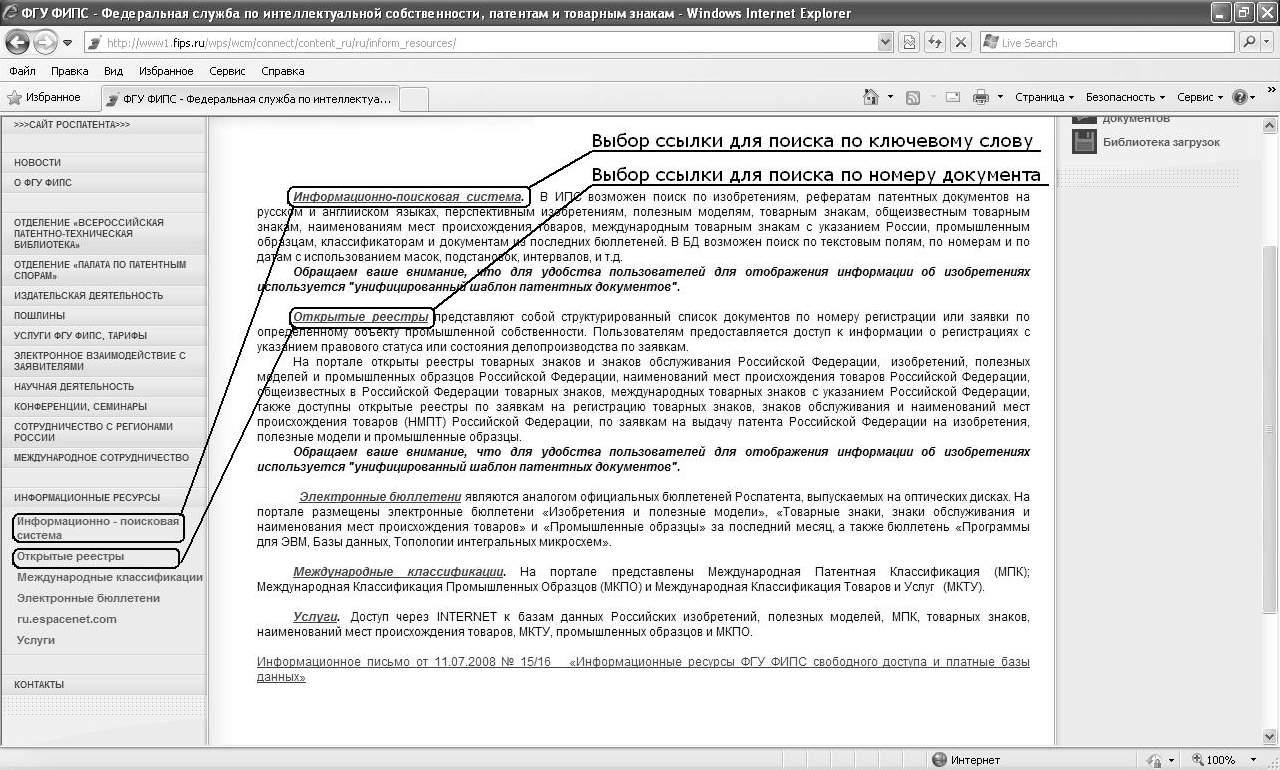1280x770 pixels.
Task: Open the Библиотека загрузок text link
Action: [x=1161, y=142]
